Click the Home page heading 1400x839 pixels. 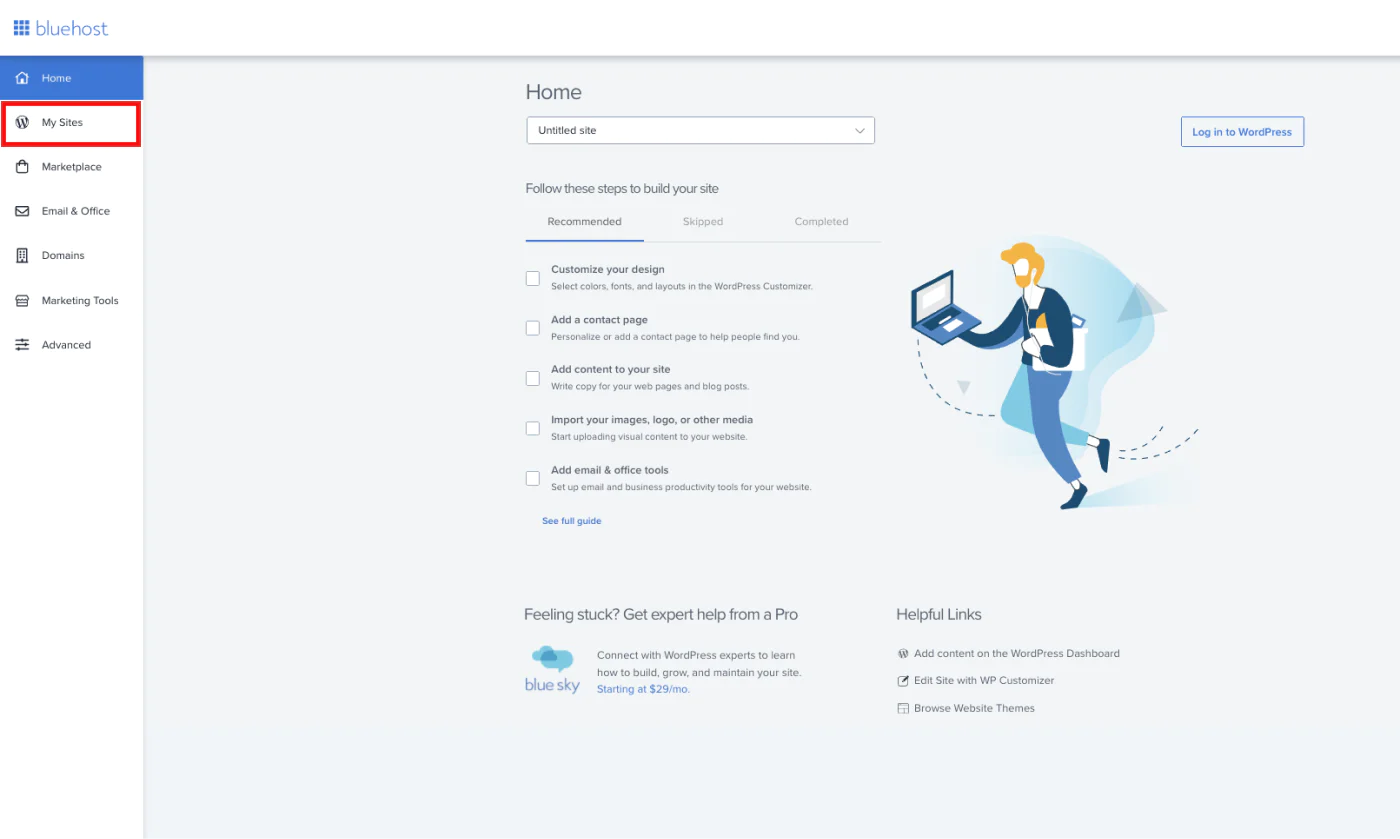point(553,92)
